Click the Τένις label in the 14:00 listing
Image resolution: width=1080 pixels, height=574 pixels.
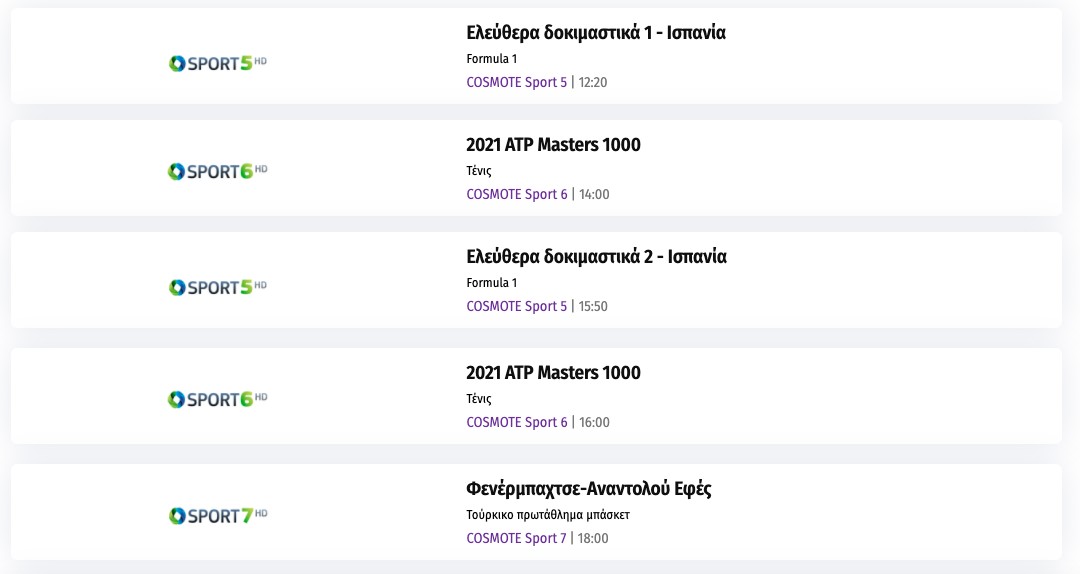point(479,171)
